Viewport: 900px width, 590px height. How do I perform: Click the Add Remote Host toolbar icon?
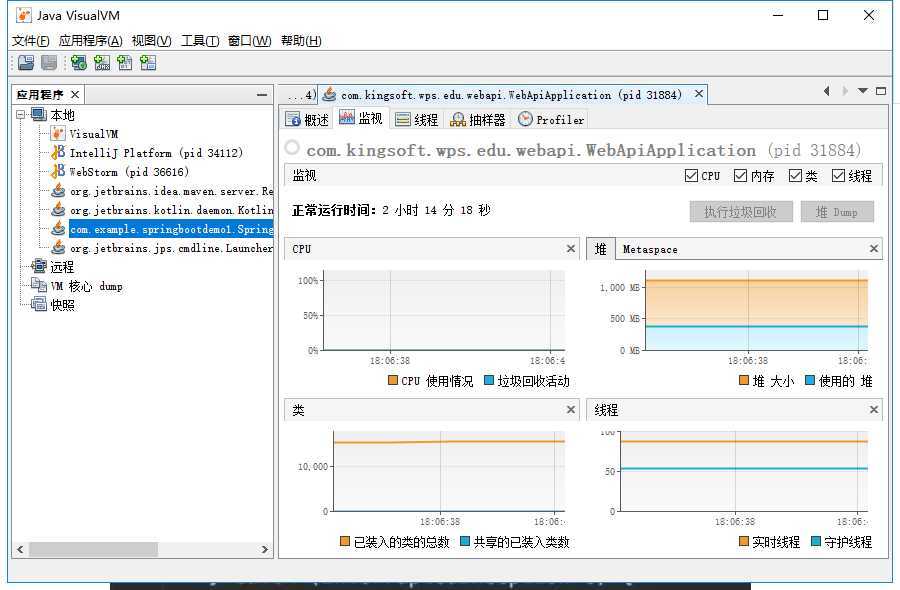pos(79,63)
